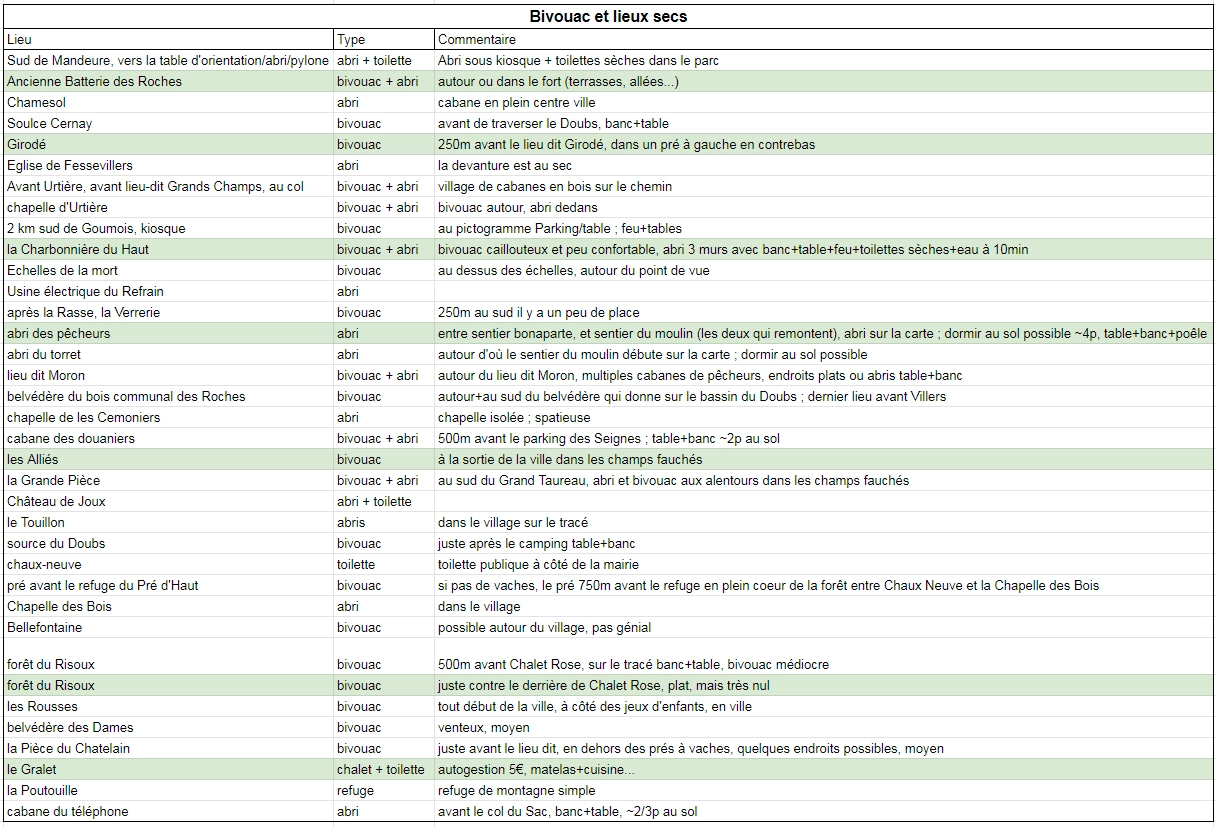Select the 'Château de Joux' cell
The height and width of the screenshot is (827, 1216).
(169, 502)
